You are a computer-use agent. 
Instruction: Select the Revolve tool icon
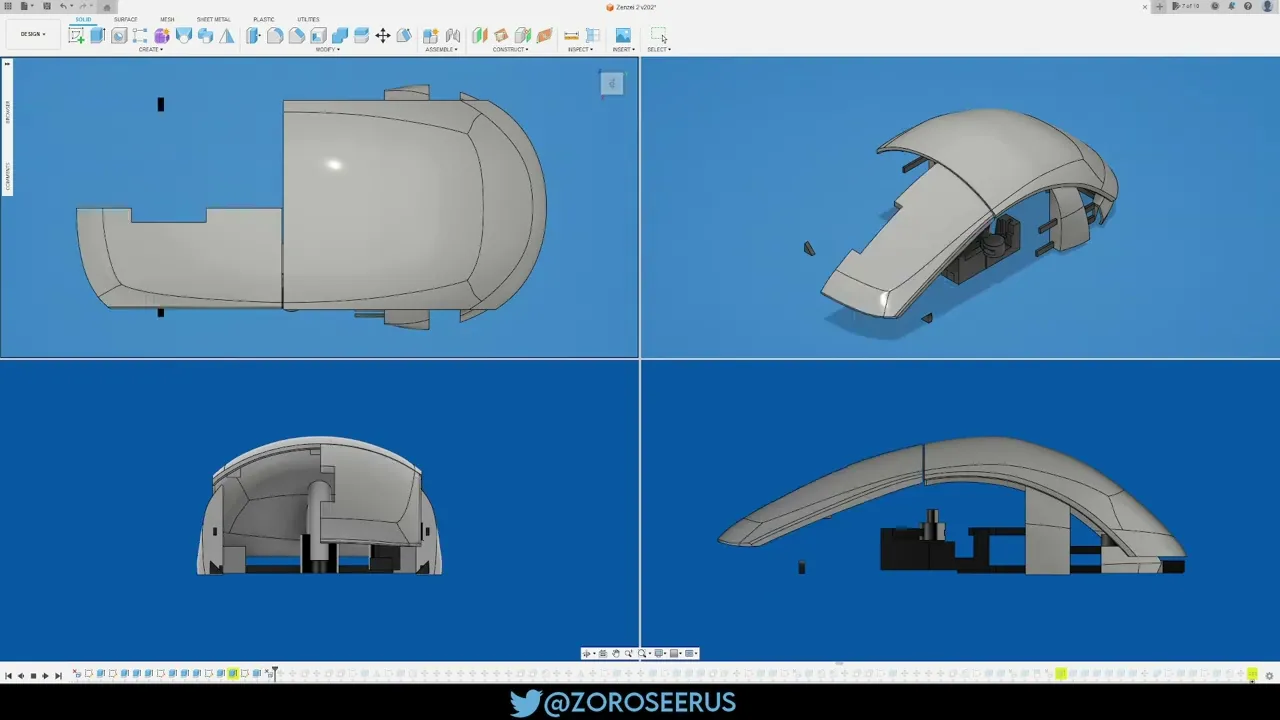119,36
